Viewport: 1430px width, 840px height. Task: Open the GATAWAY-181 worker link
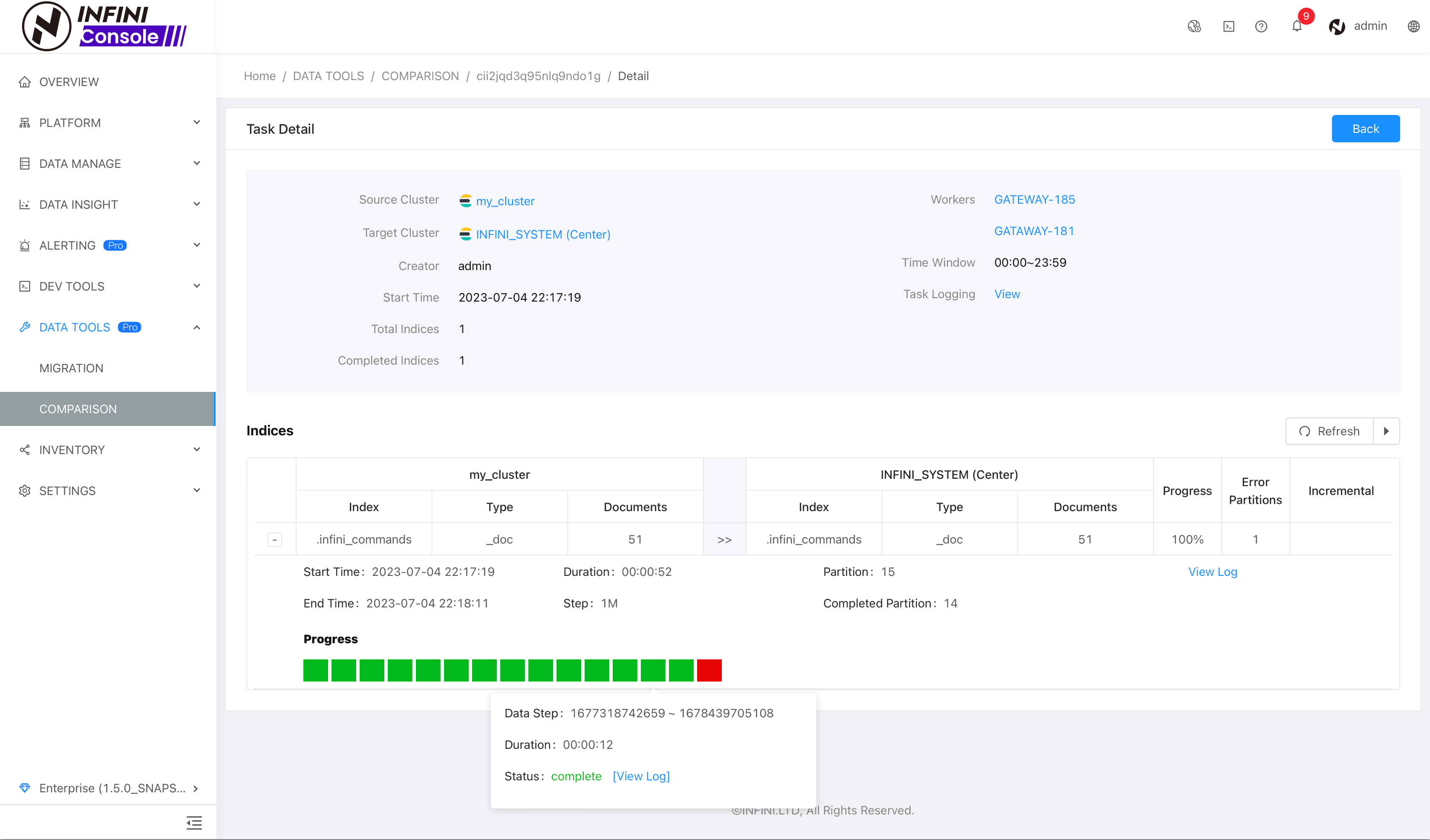click(1034, 231)
